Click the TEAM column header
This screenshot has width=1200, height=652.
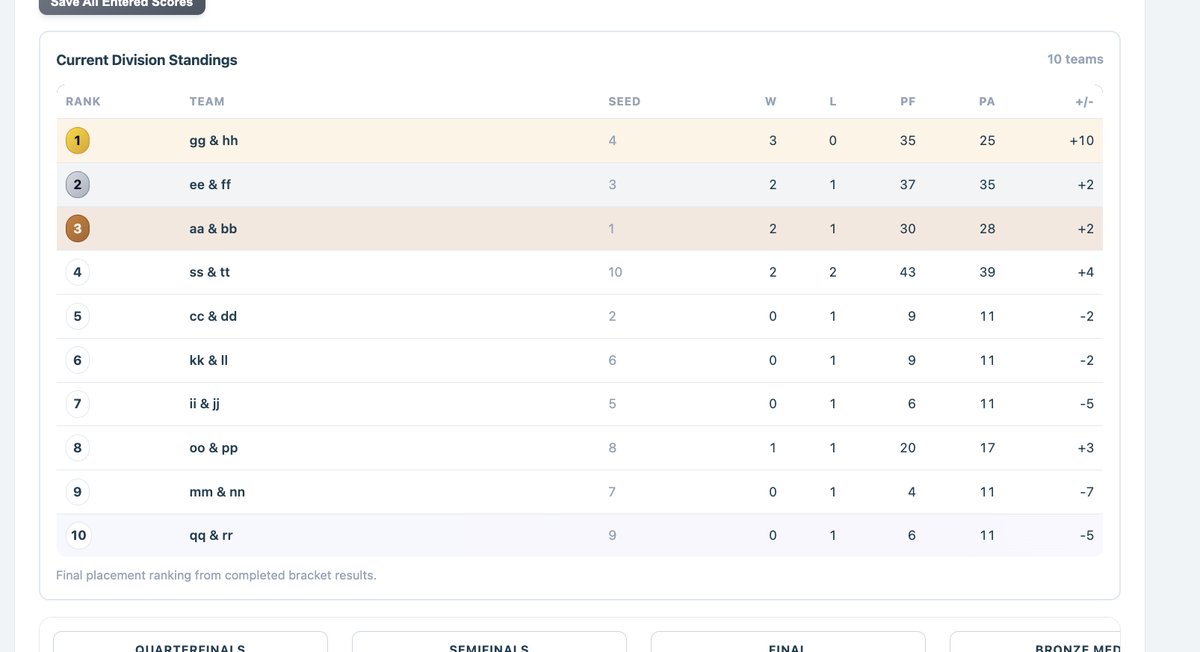207,101
